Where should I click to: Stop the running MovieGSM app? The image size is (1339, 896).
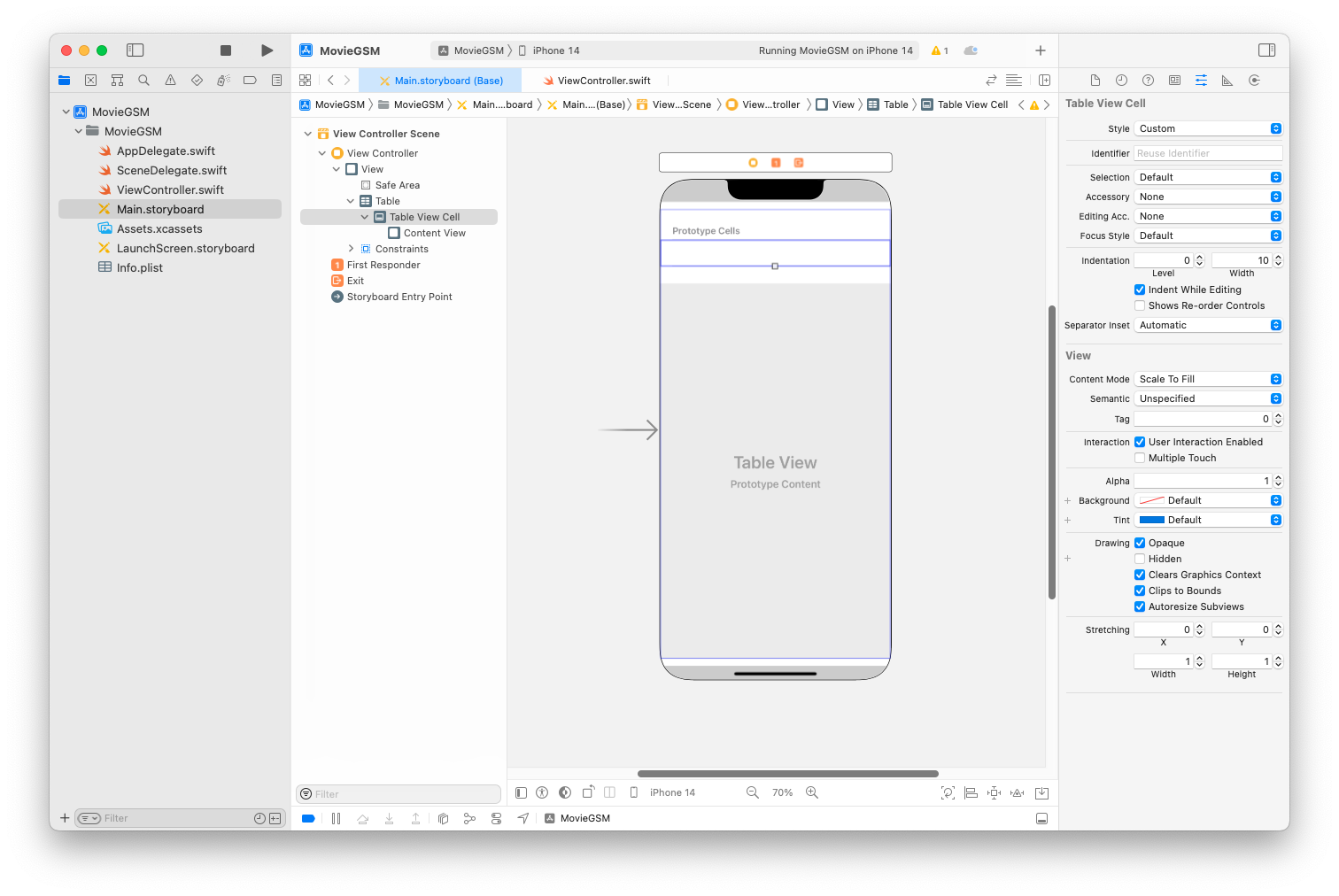226,50
